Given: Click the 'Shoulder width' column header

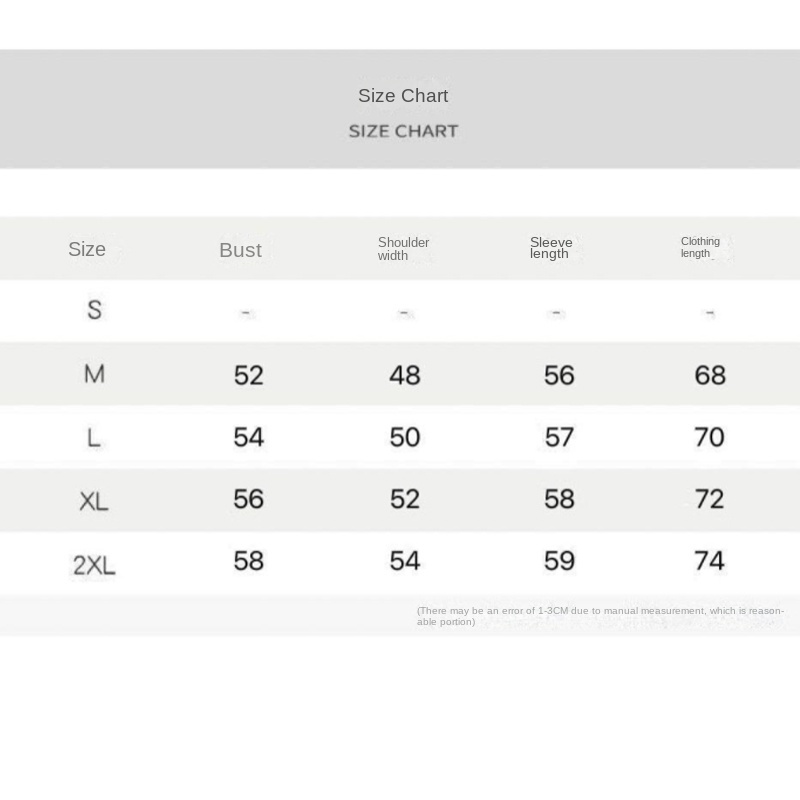Looking at the screenshot, I should tap(403, 249).
